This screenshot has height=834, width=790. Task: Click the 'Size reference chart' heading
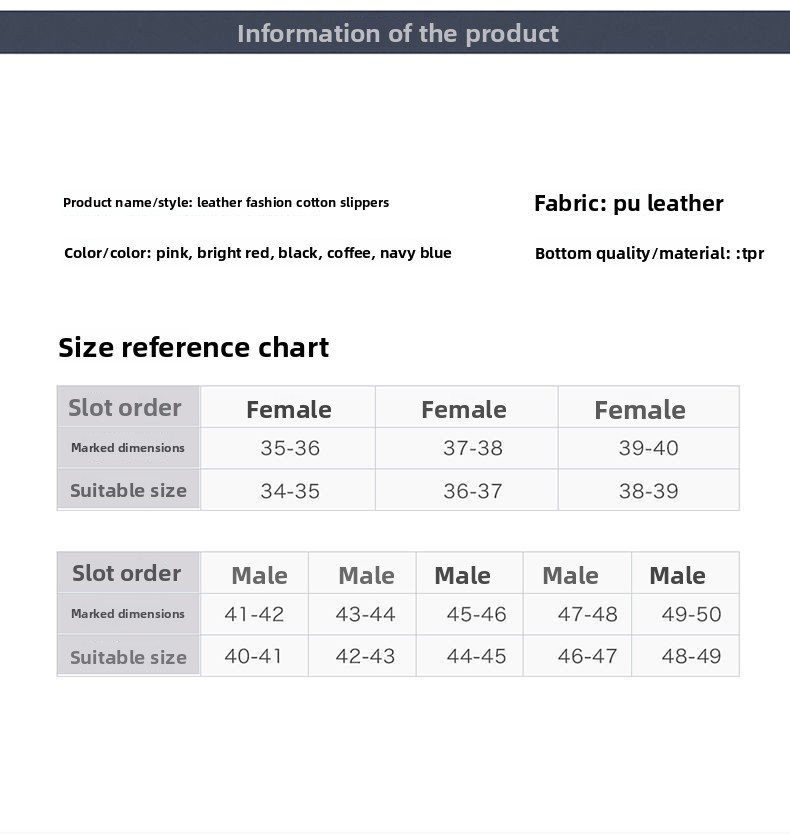point(194,347)
